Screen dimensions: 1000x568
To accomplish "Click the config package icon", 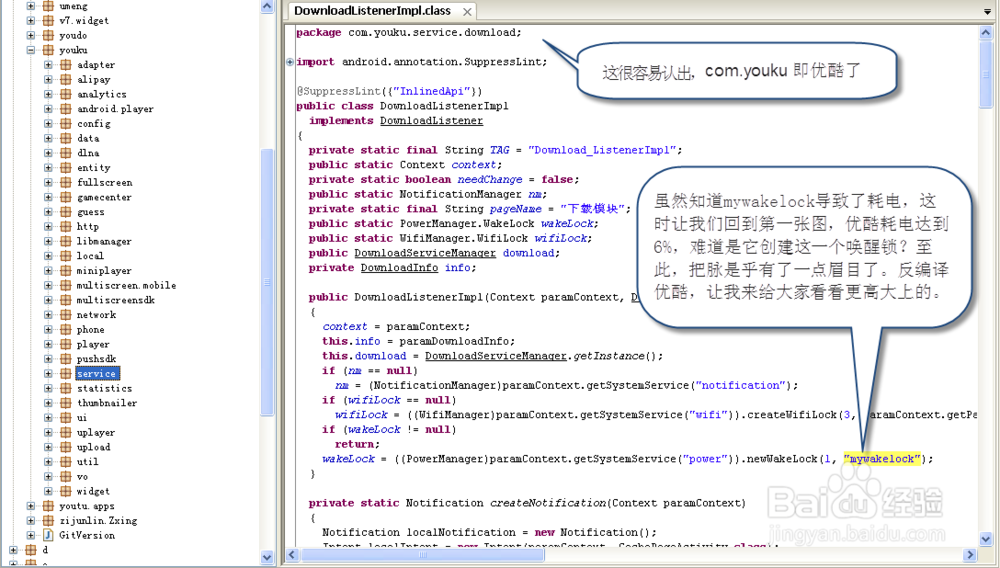I will click(x=66, y=123).
